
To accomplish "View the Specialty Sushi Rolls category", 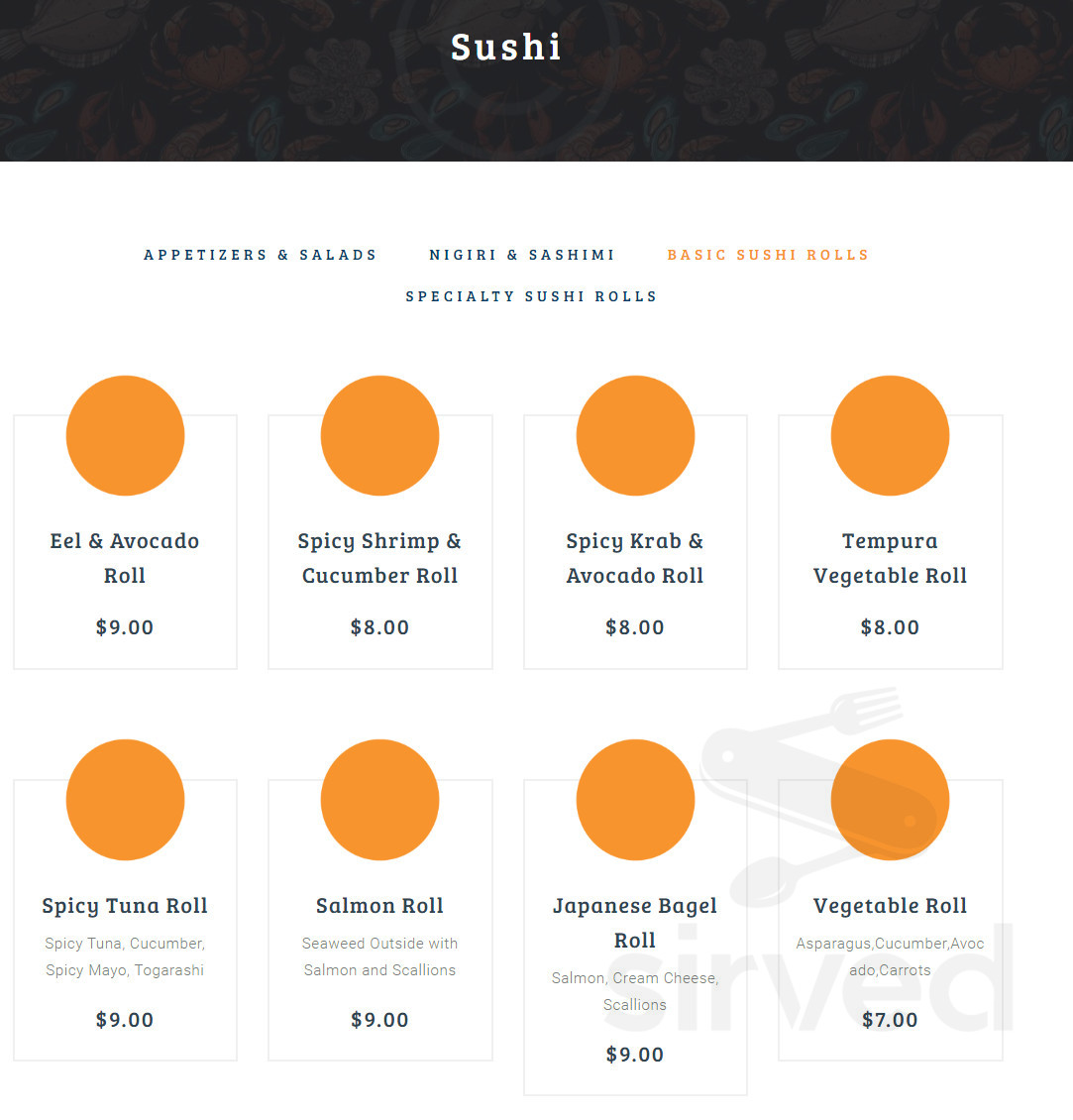I will [531, 295].
